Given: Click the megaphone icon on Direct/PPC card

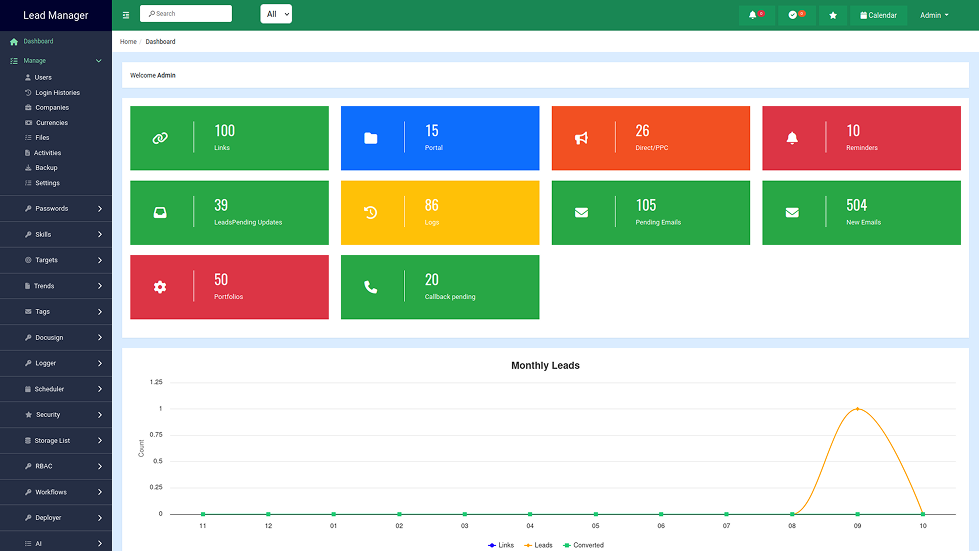Looking at the screenshot, I should coord(581,138).
